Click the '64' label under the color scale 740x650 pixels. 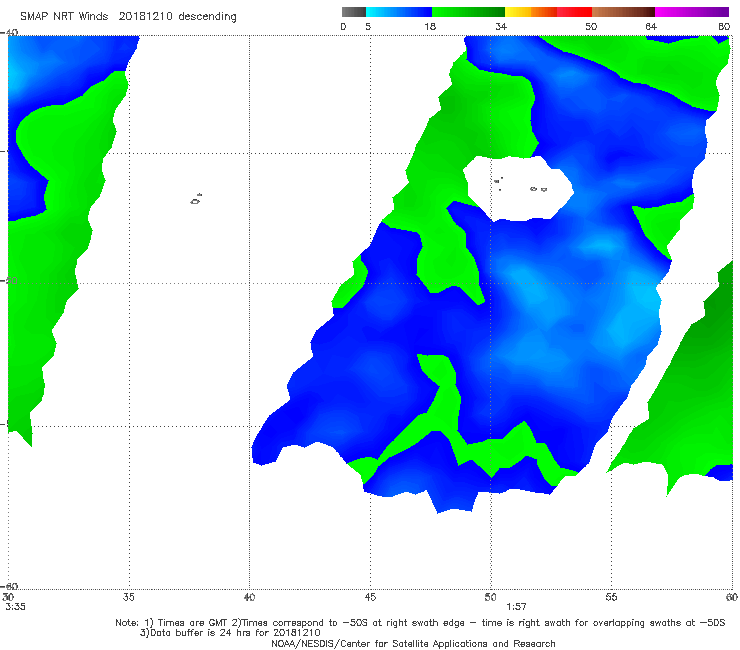click(651, 26)
